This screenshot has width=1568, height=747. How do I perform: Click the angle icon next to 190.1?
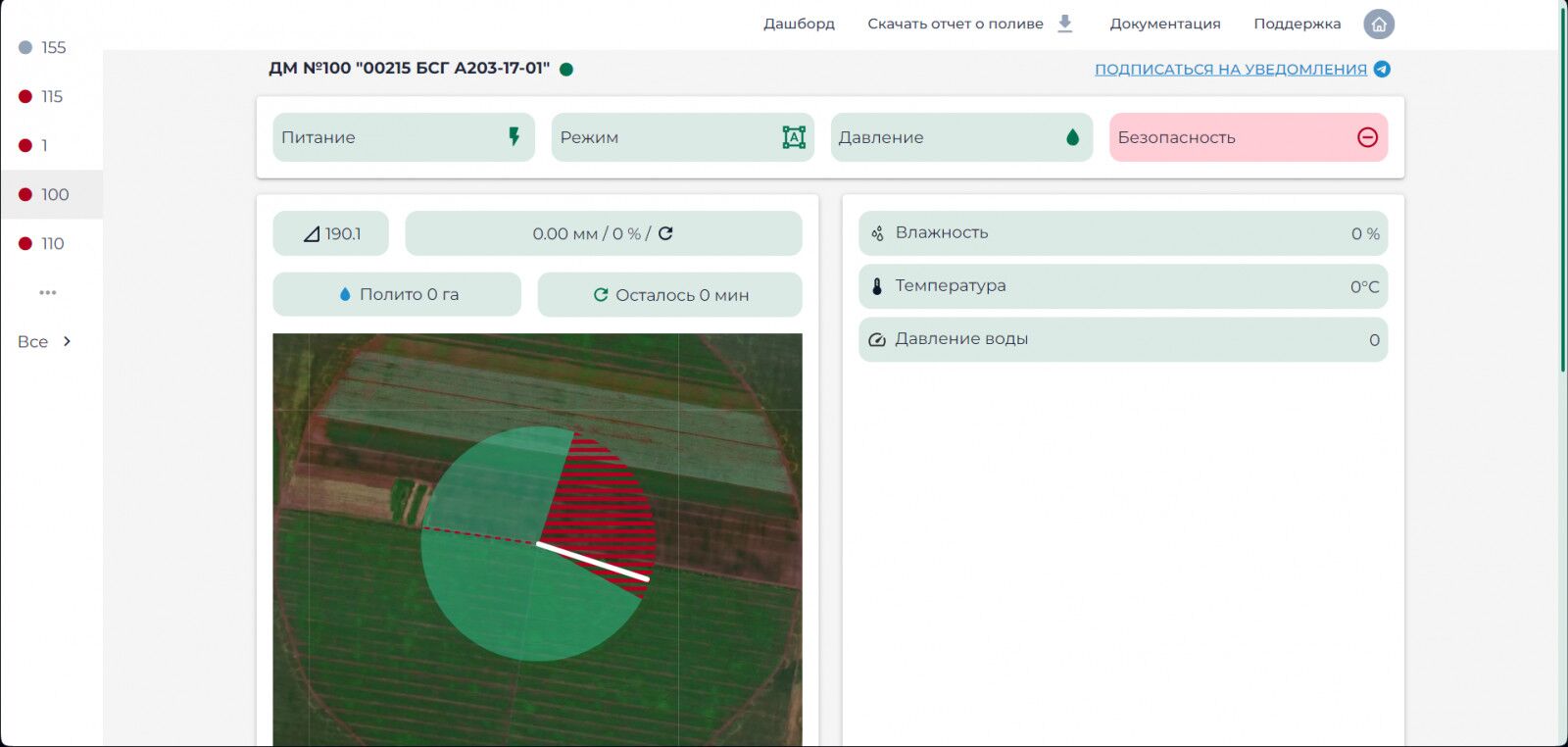pyautogui.click(x=312, y=233)
